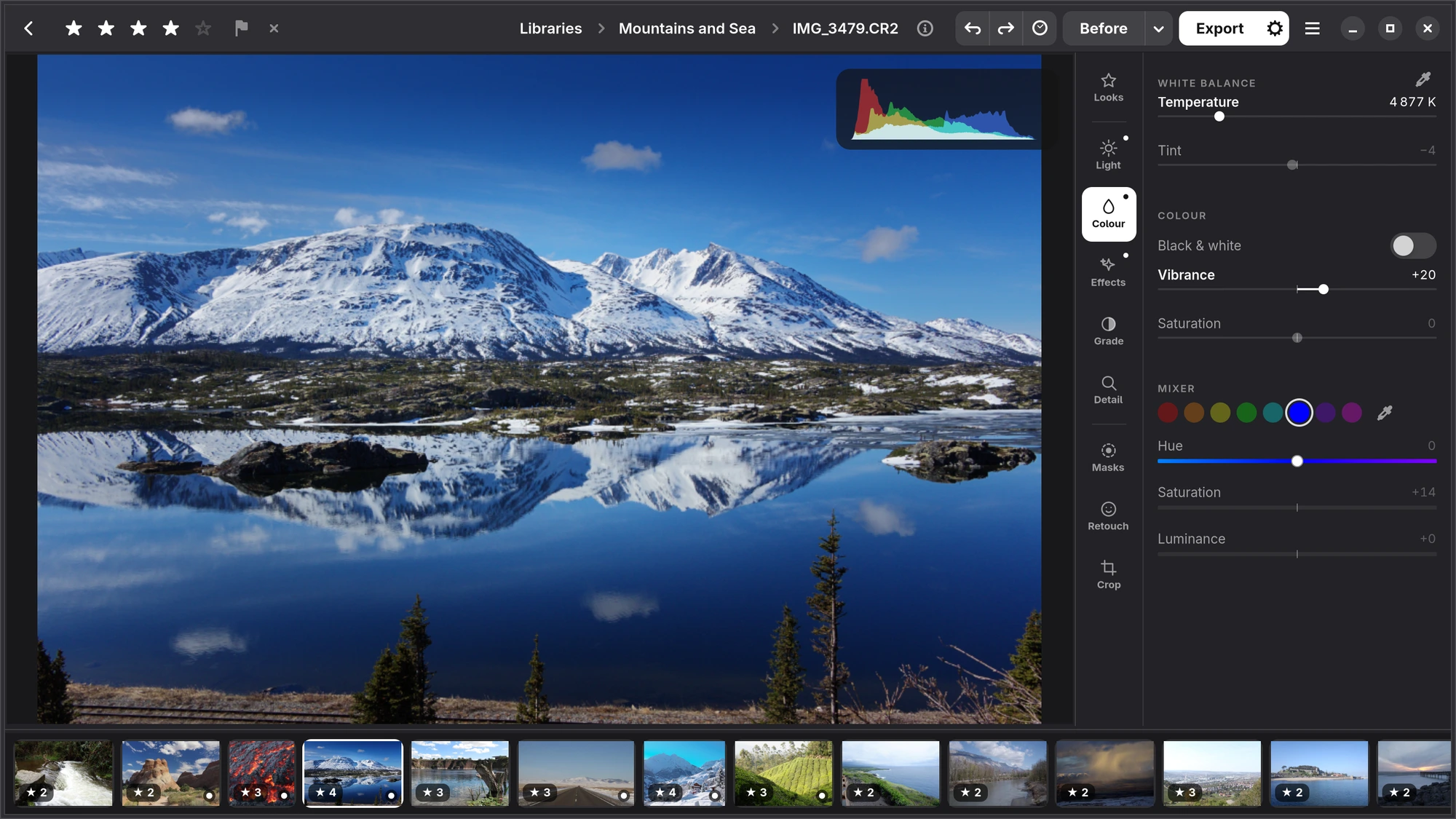Open the Looks panel tab
This screenshot has height=819, width=1456.
[x=1108, y=87]
